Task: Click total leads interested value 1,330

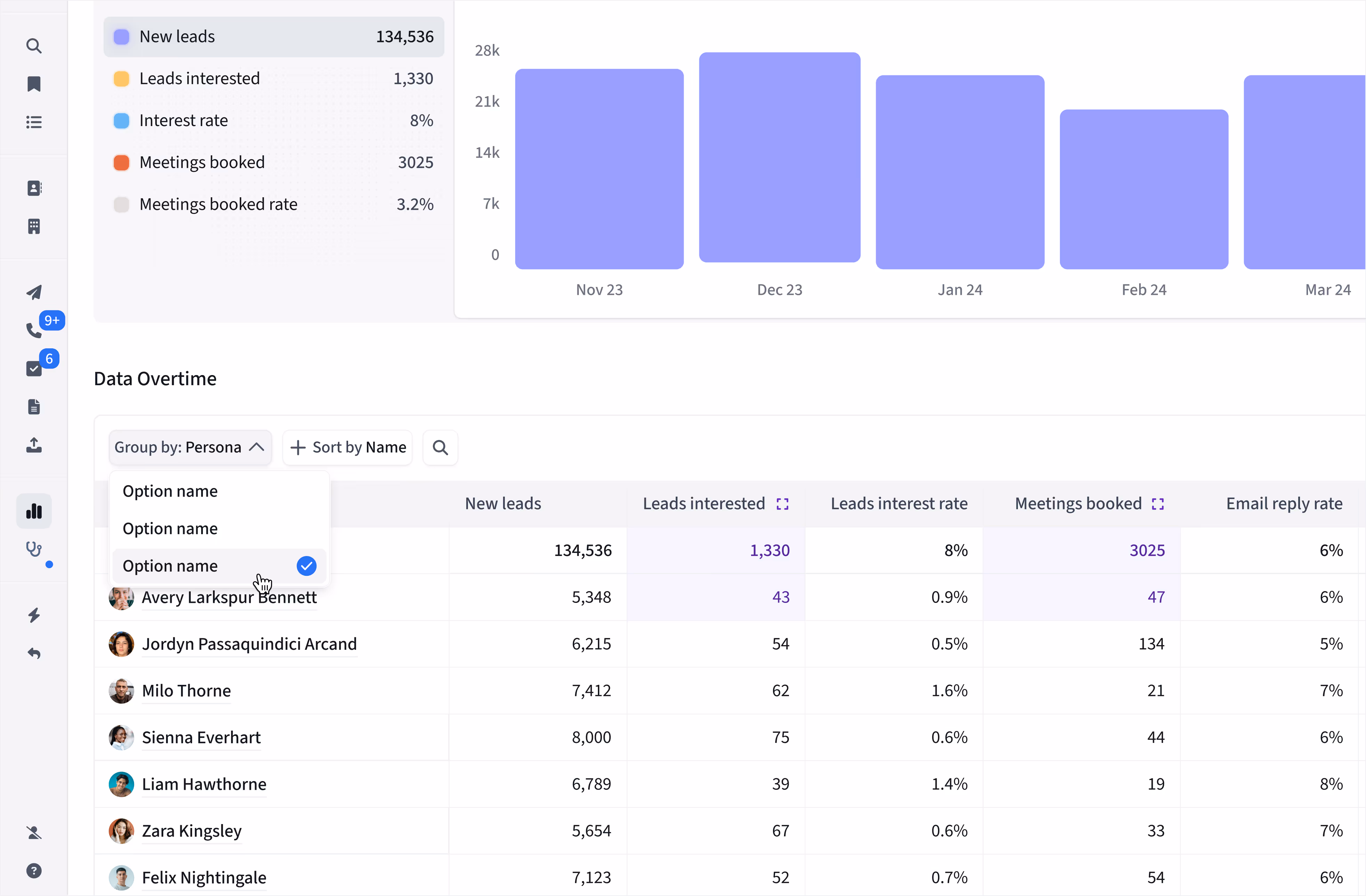Action: pyautogui.click(x=770, y=551)
